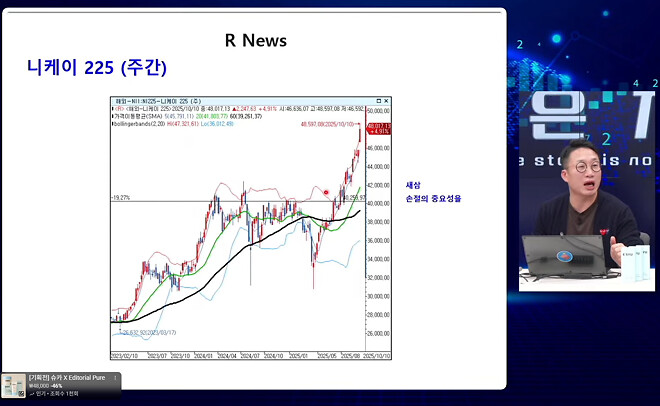Click the chart window title bar text
The height and width of the screenshot is (406, 660).
coord(158,101)
